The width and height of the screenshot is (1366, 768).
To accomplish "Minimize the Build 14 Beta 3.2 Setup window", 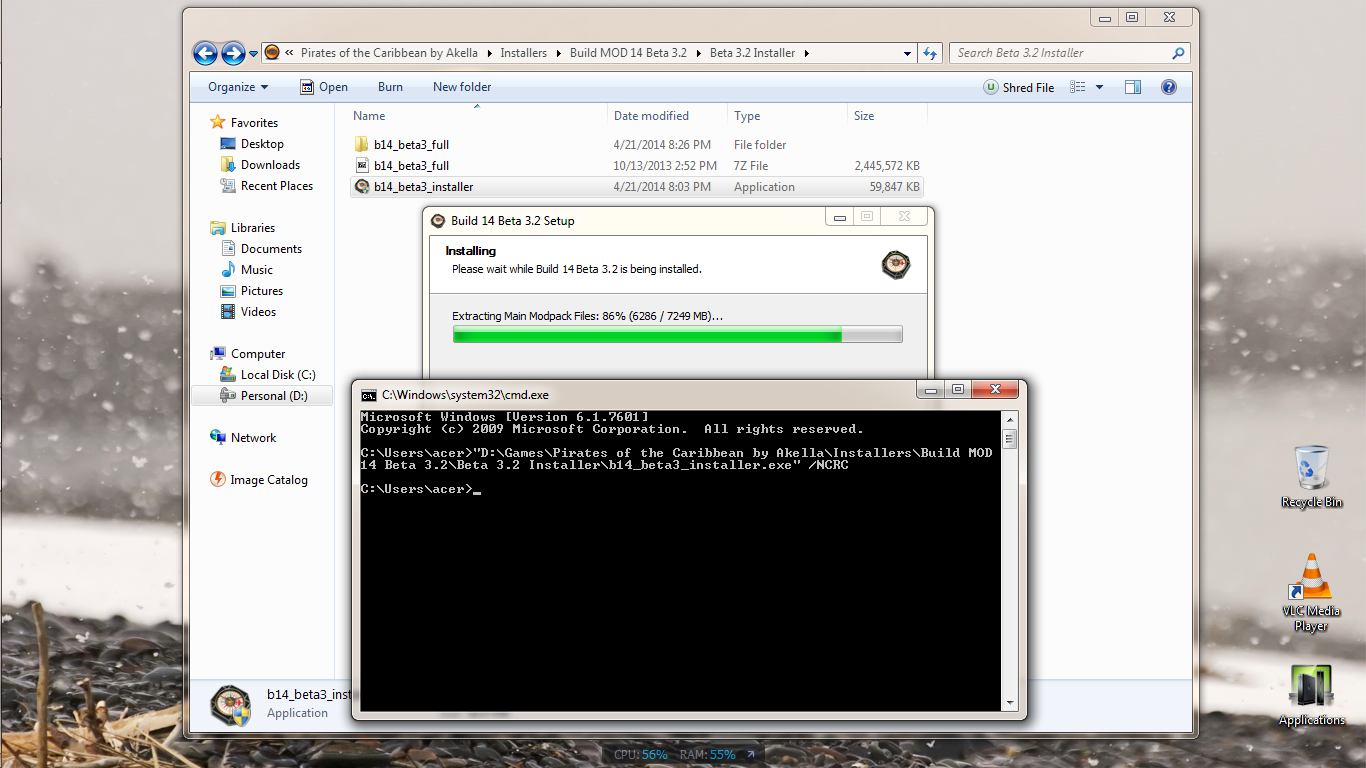I will [840, 216].
